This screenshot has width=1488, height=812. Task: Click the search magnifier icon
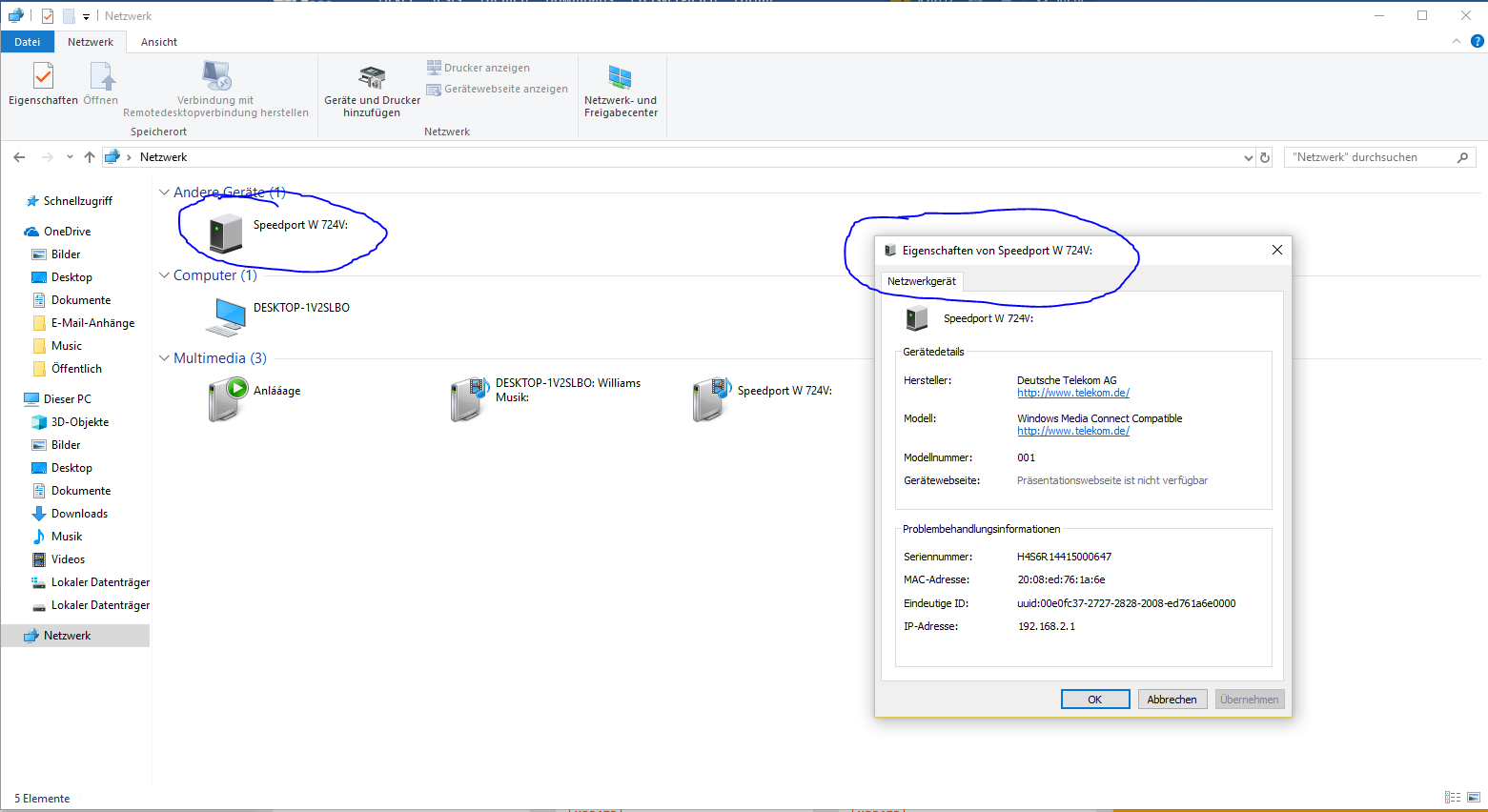[x=1463, y=157]
